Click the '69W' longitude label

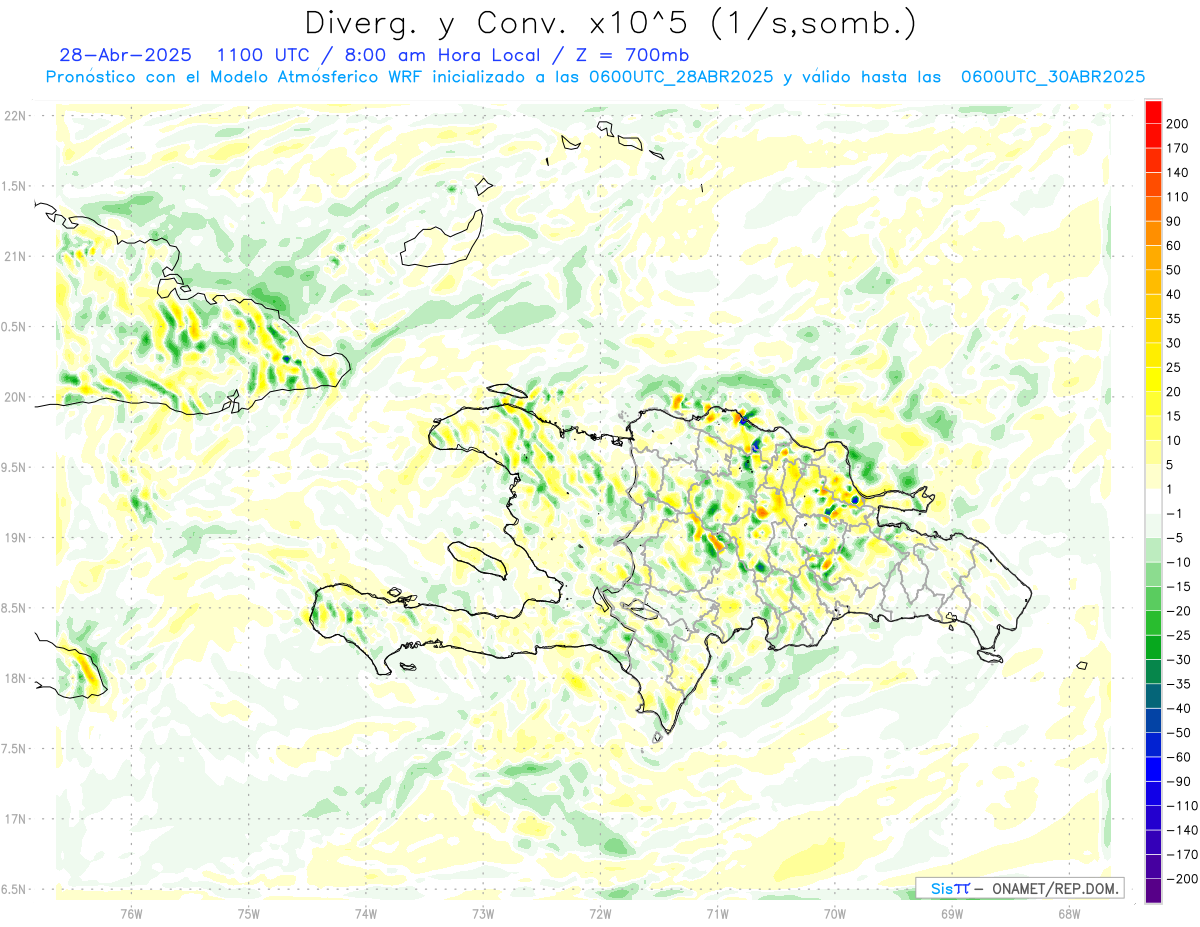click(951, 914)
